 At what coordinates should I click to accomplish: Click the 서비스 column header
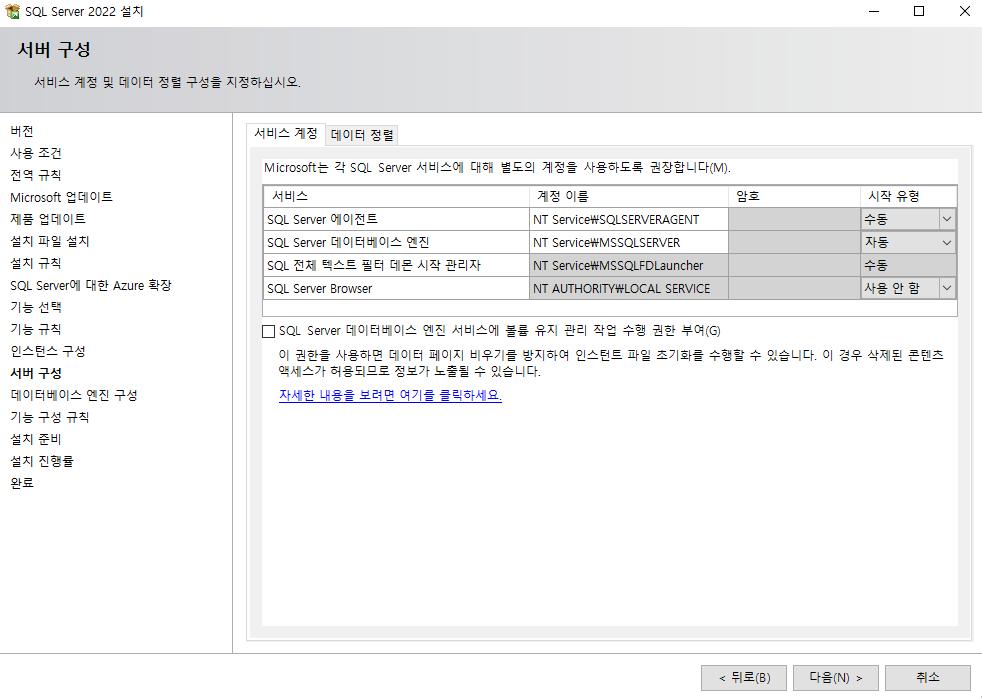point(396,196)
